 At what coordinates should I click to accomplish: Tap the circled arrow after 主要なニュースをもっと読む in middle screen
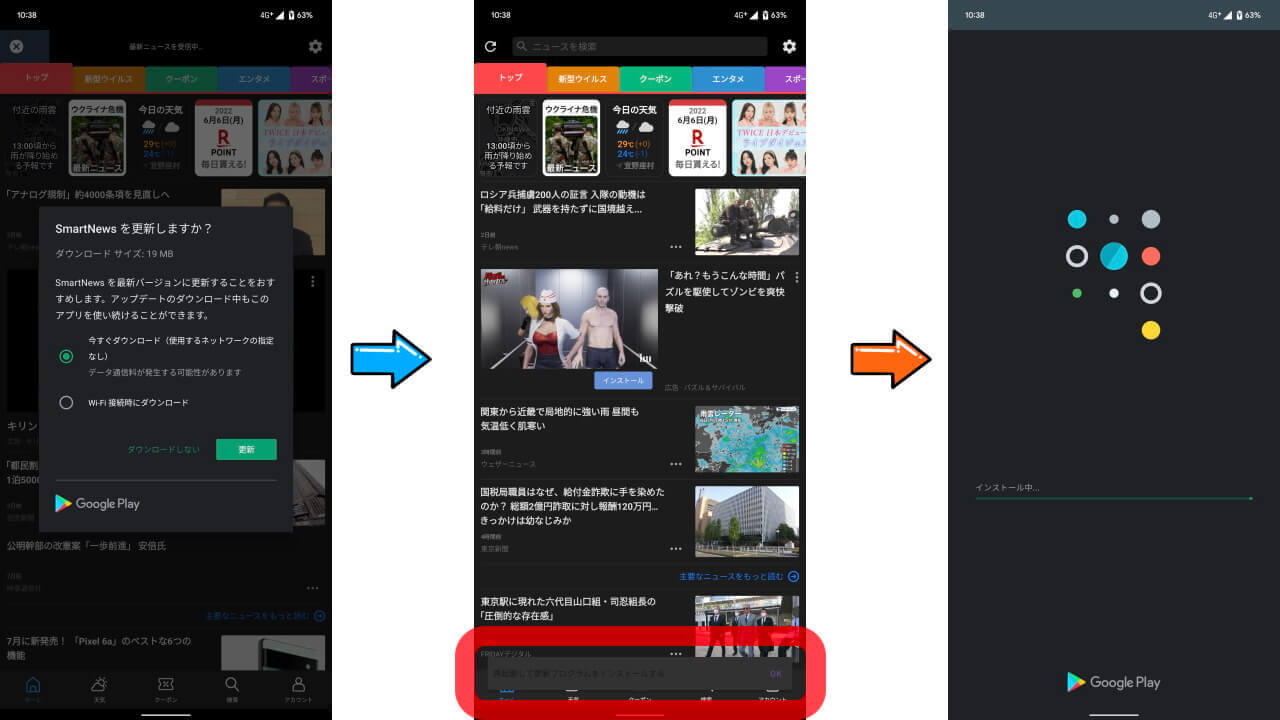(x=793, y=577)
